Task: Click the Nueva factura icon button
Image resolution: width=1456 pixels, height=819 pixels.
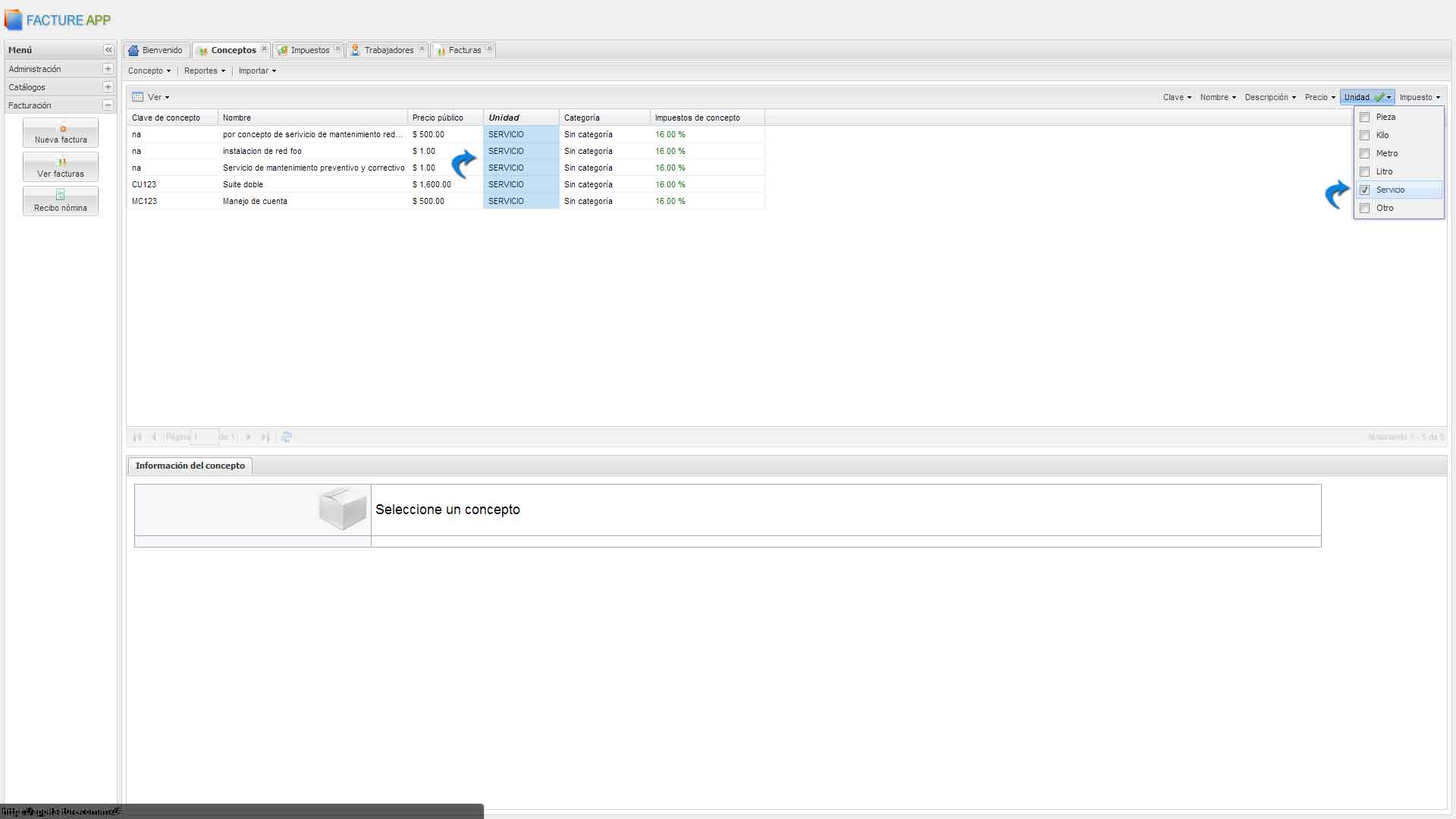Action: coord(61,133)
